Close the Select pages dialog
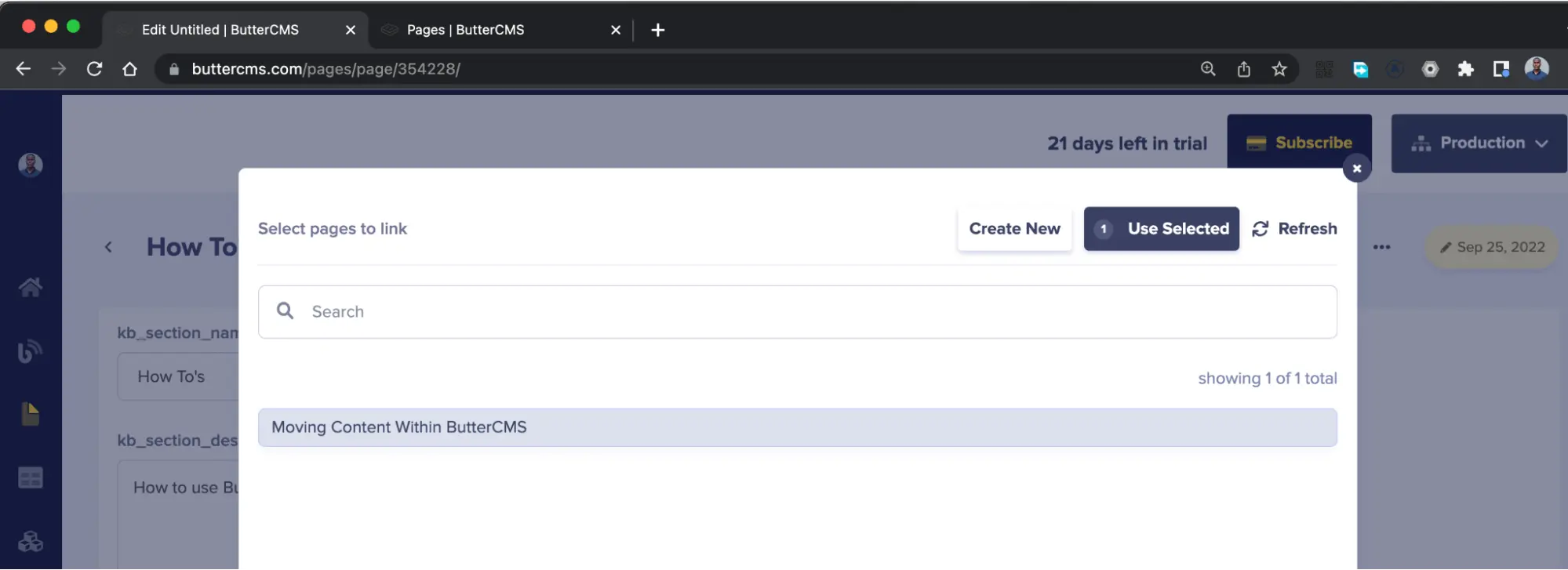 (x=1357, y=169)
